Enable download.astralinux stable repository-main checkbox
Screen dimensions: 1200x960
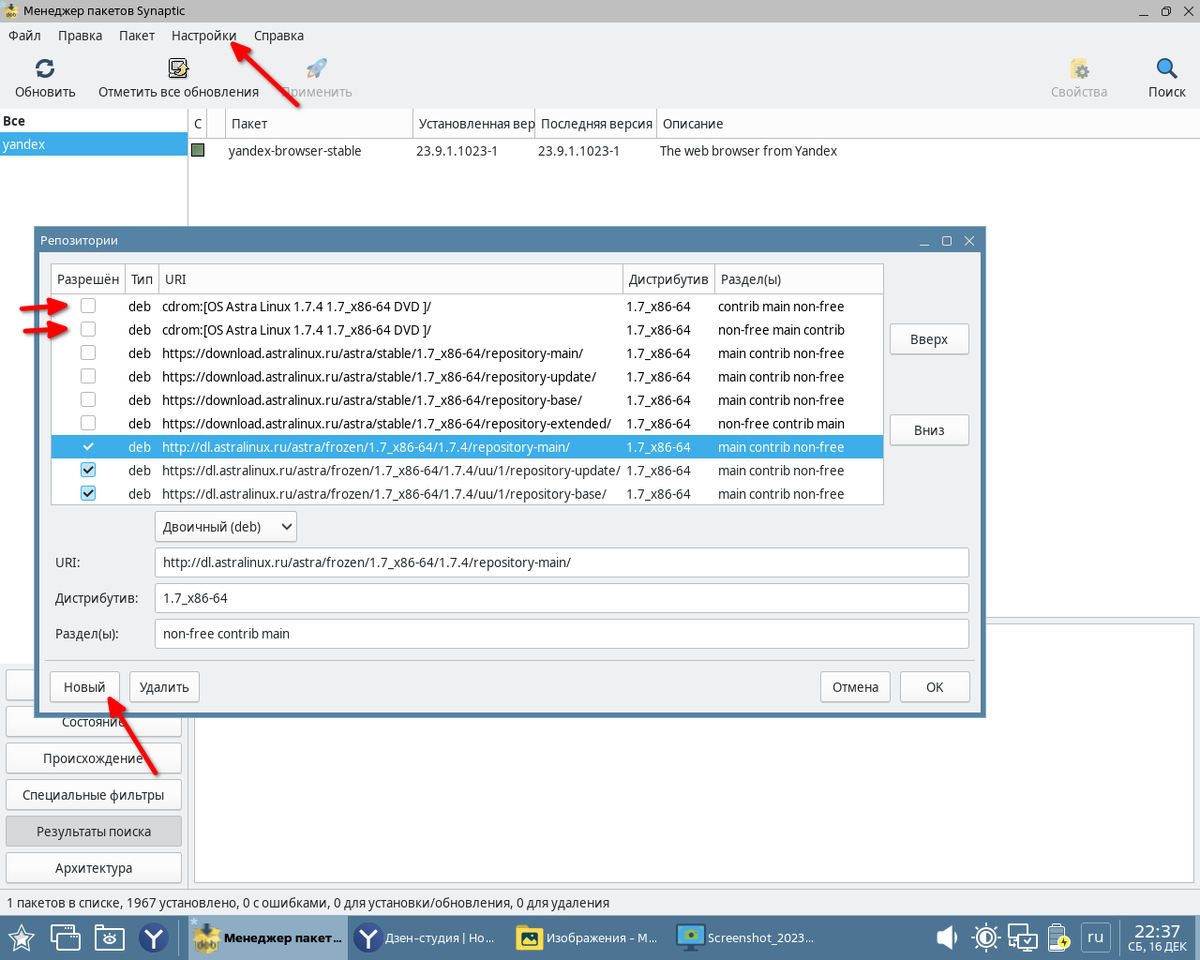click(x=88, y=353)
